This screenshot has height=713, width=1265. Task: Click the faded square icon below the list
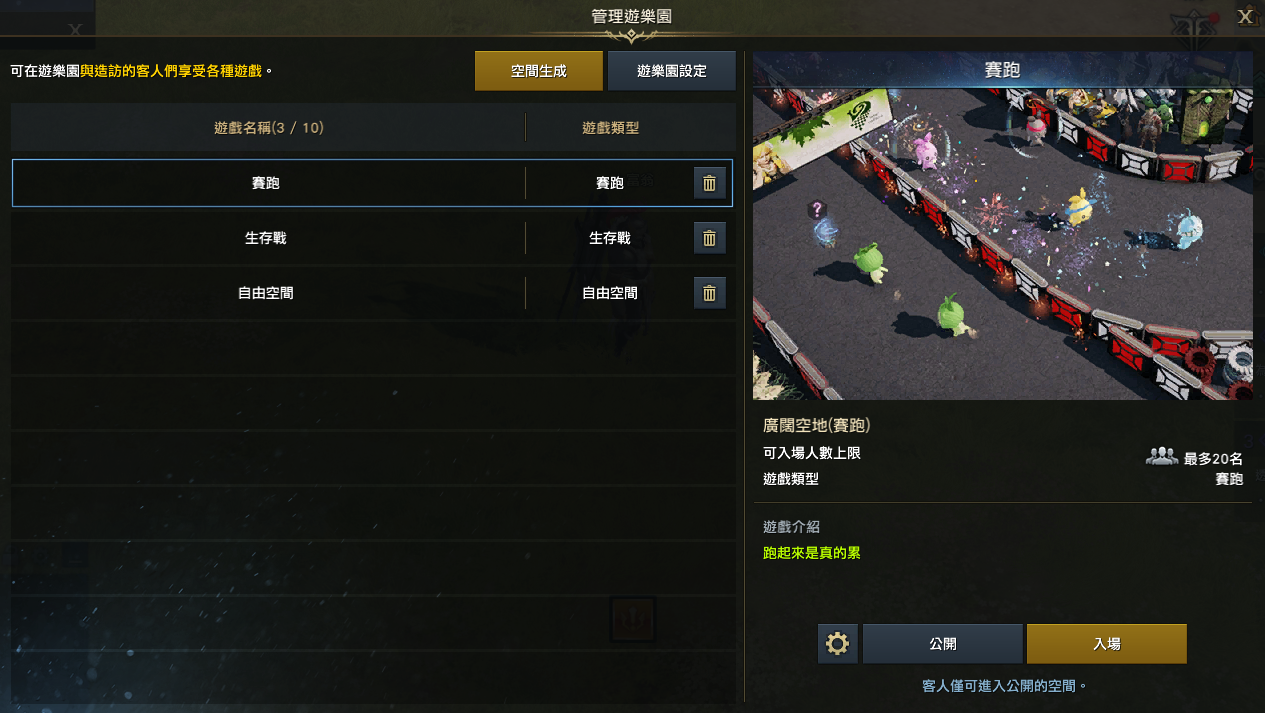[632, 619]
